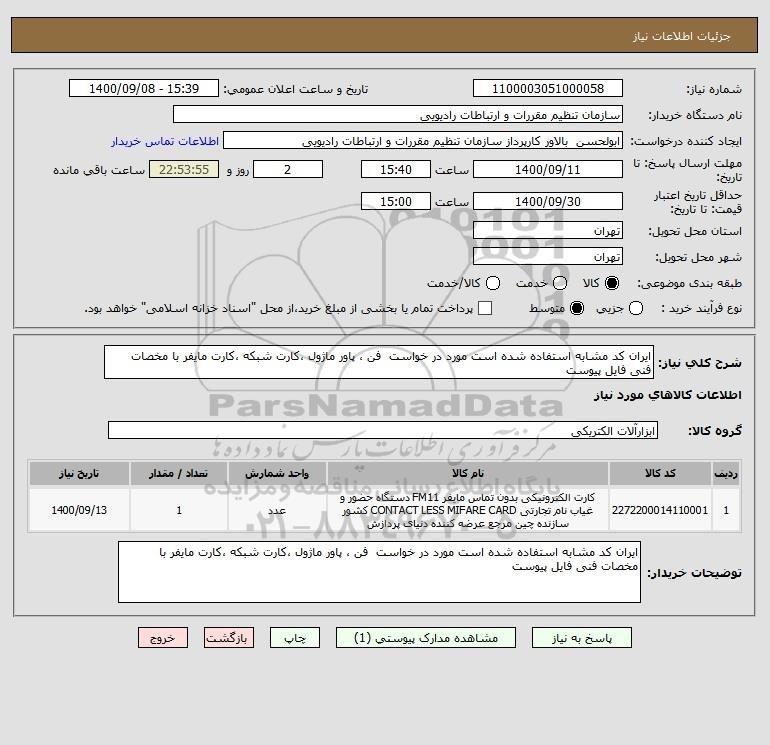The width and height of the screenshot is (770, 745).
Task: Click product name cell with MIFARE CARD
Action: (468, 510)
